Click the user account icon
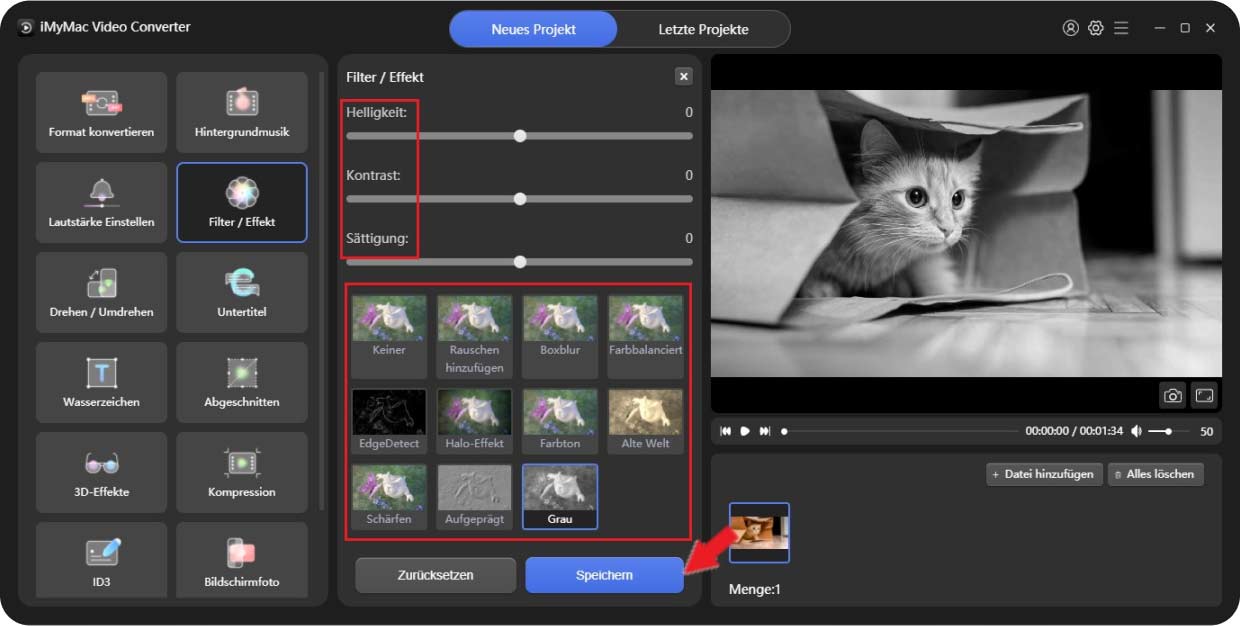This screenshot has height=626, width=1240. (x=1070, y=28)
